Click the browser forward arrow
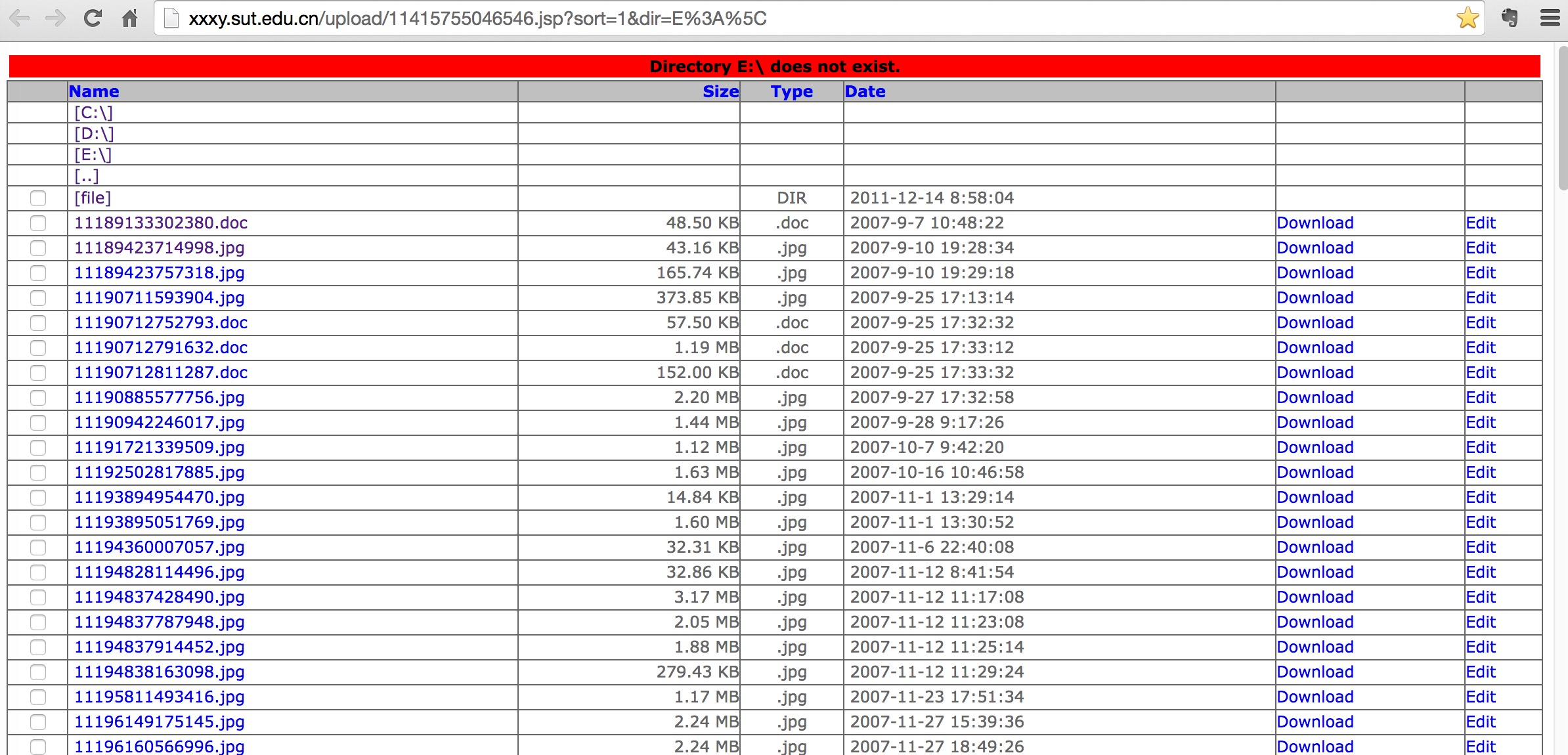This screenshot has height=755, width=1568. 56,18
